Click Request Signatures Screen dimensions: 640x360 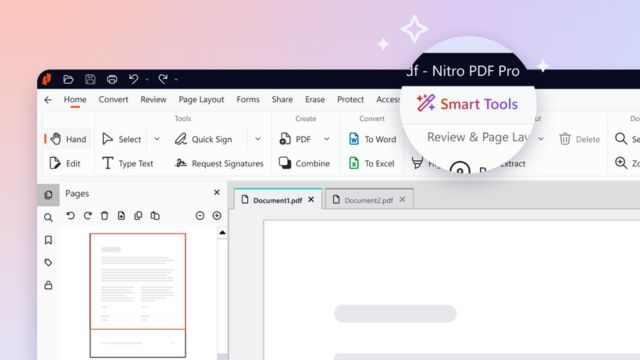219,163
